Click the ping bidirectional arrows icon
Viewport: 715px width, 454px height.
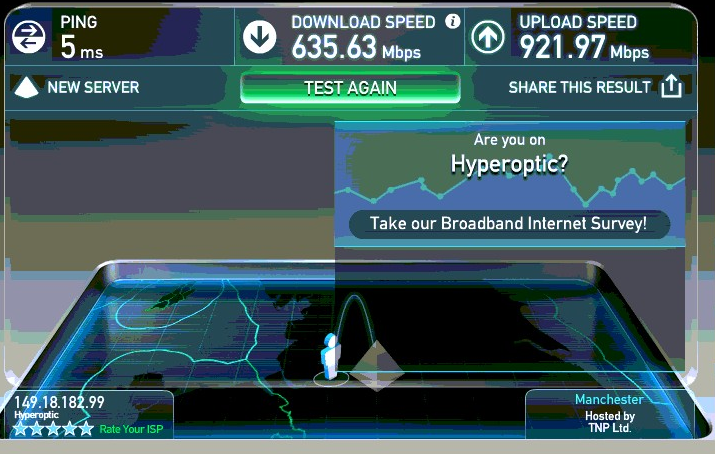point(28,37)
